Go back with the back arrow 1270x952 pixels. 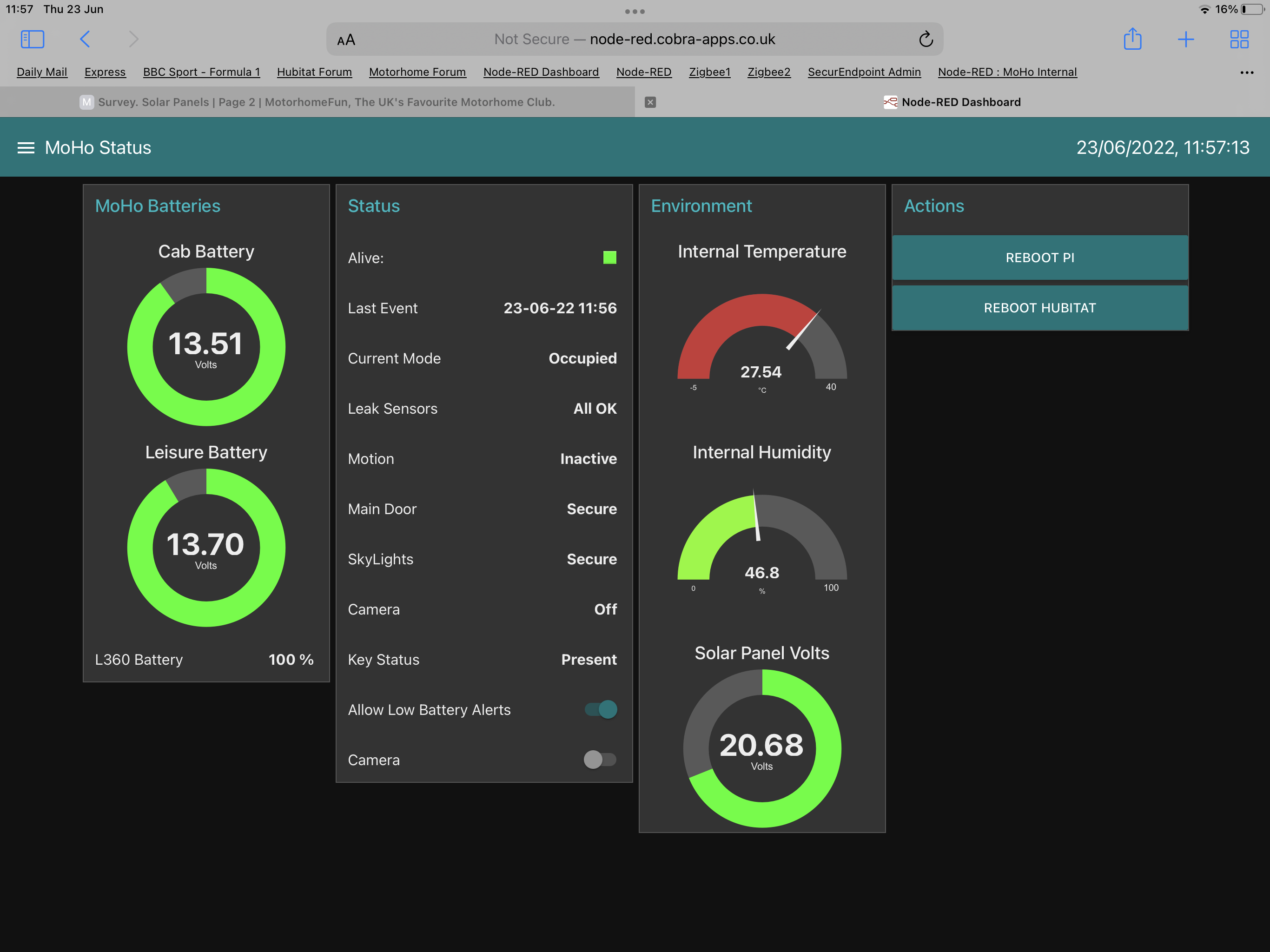pyautogui.click(x=85, y=39)
